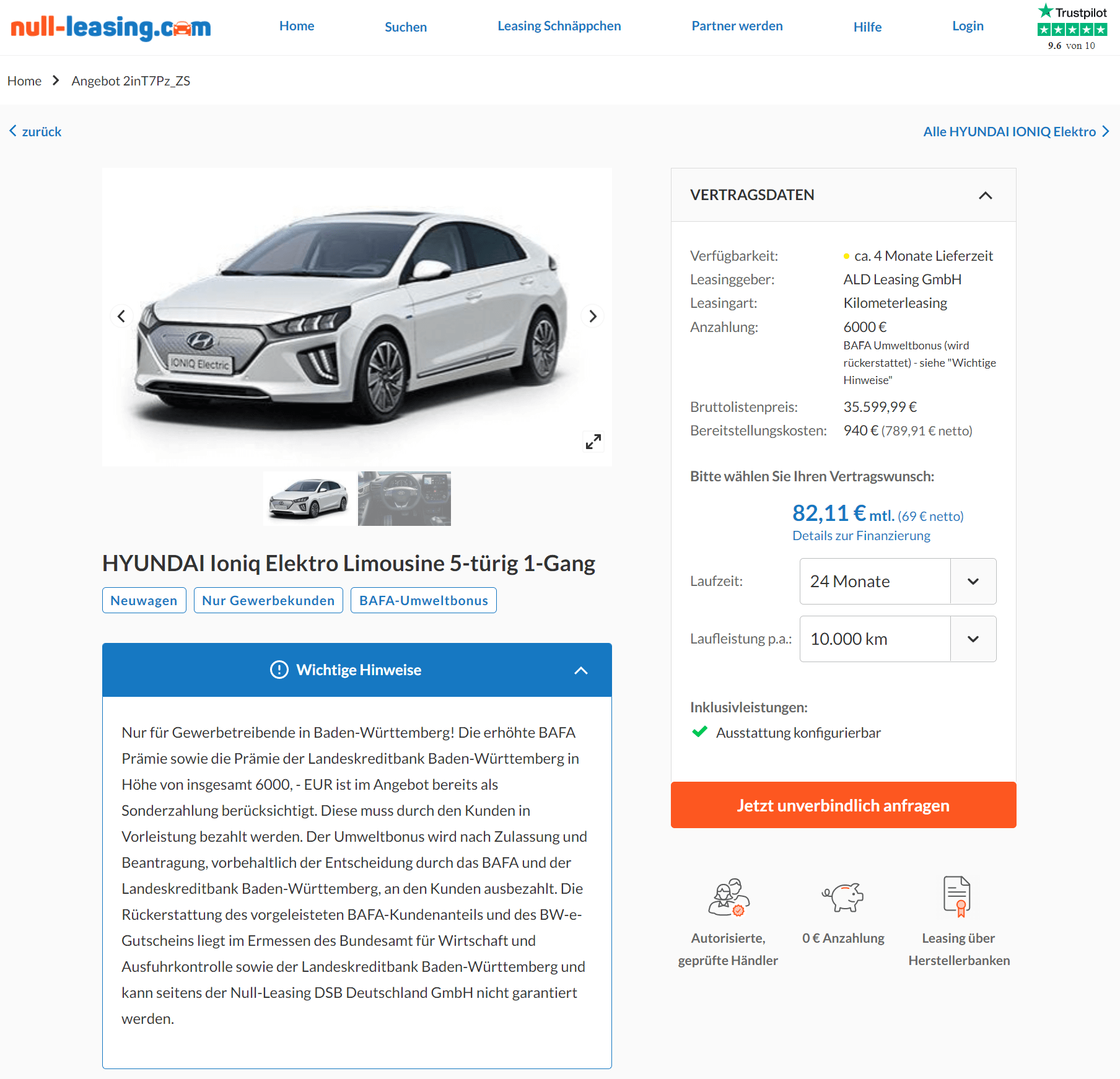Open the Laufzeit dropdown
The width and height of the screenshot is (1120, 1079).
(x=898, y=581)
